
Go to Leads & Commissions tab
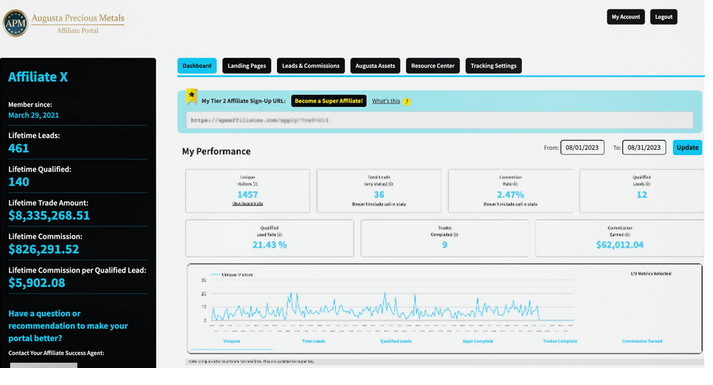click(x=311, y=65)
